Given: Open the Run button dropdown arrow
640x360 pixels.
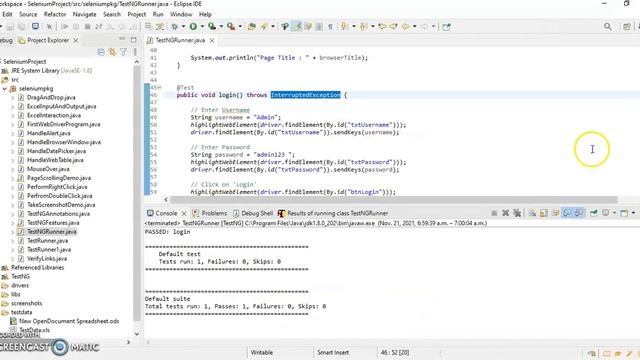Looking at the screenshot, I should tap(202, 27).
